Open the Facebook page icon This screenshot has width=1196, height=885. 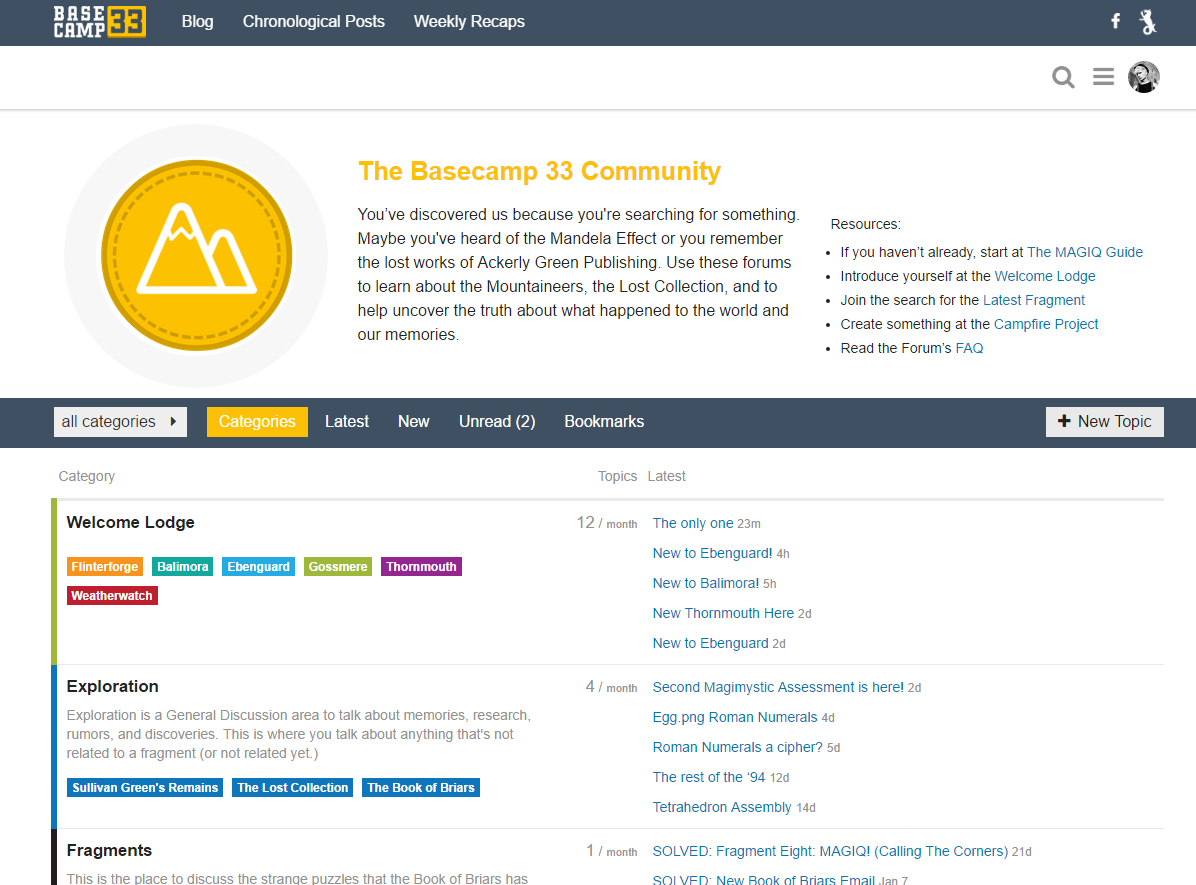point(1115,21)
